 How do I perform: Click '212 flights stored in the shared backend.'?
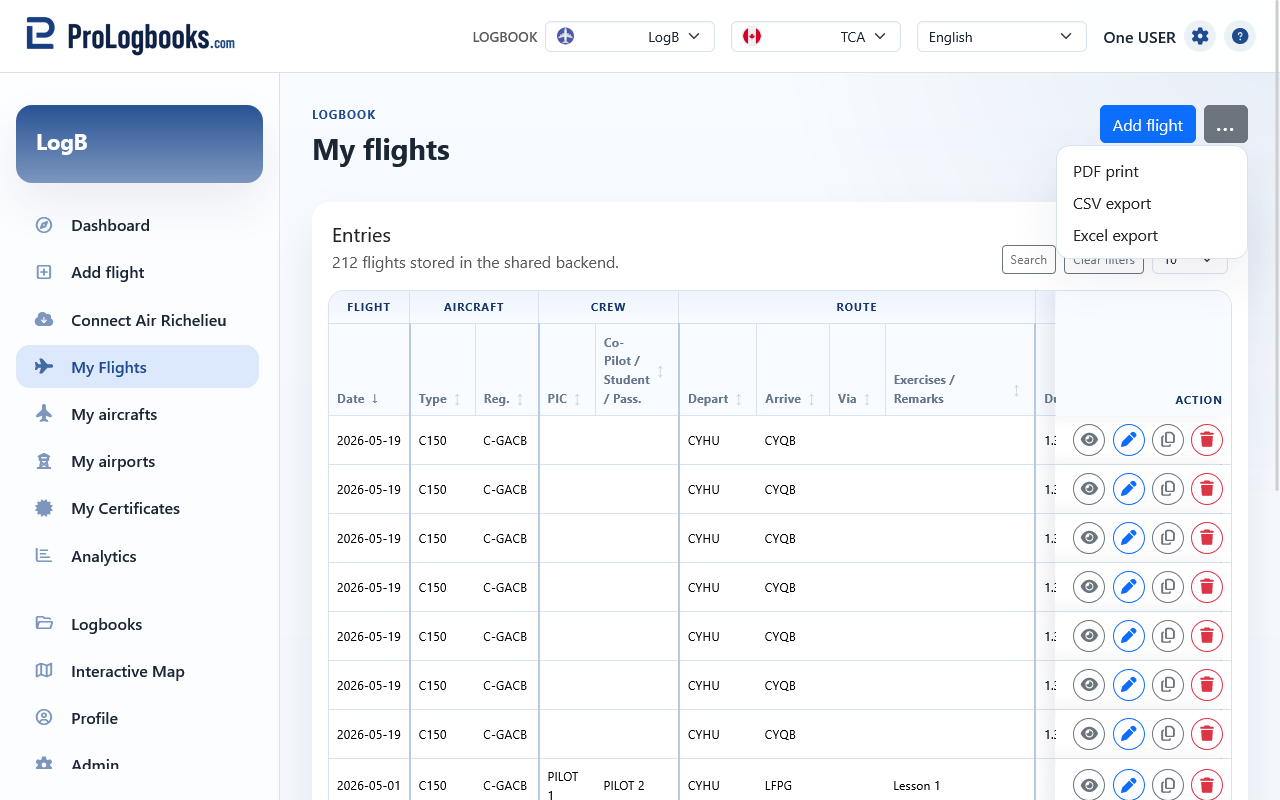click(x=475, y=263)
